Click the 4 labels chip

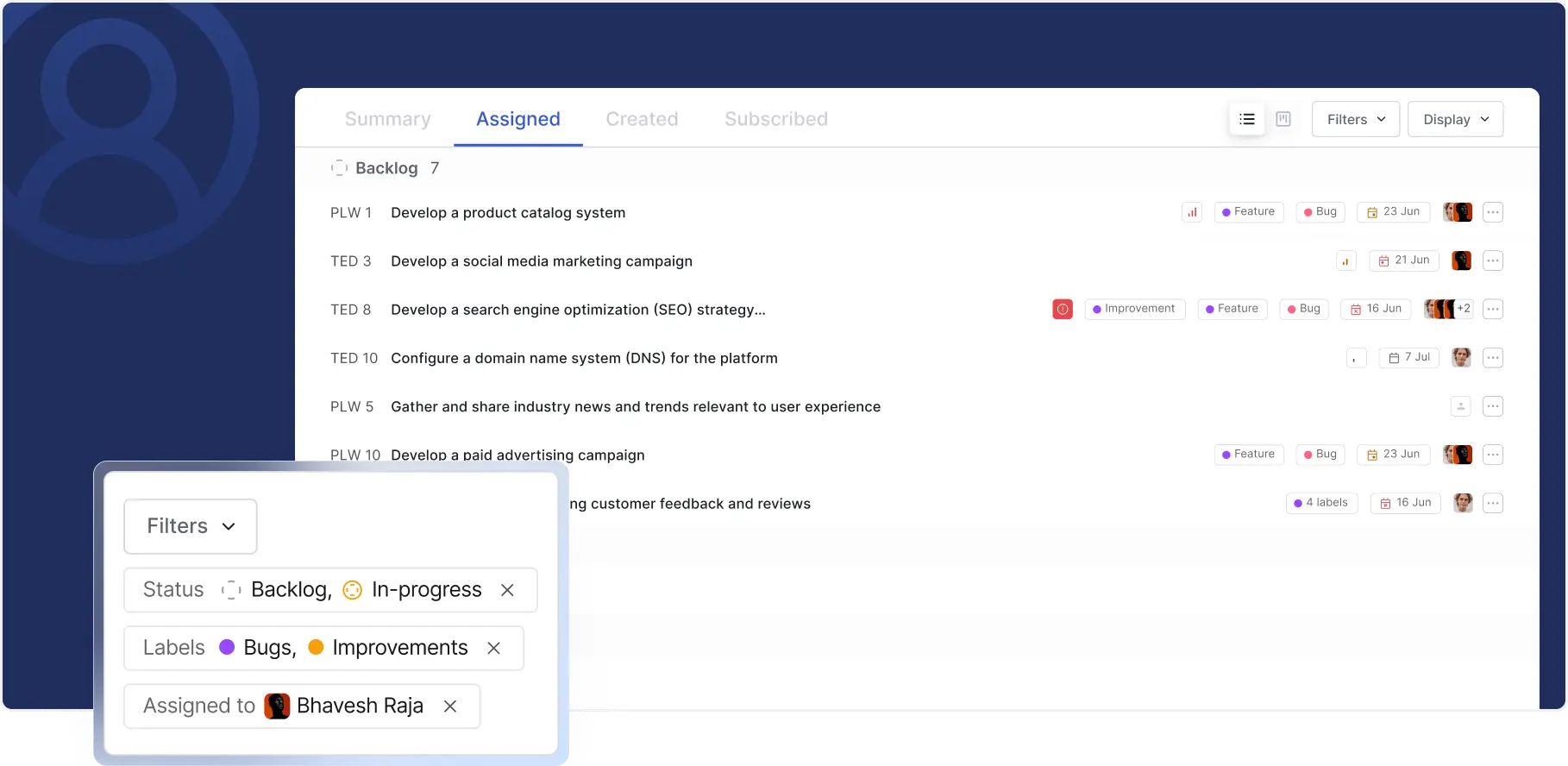click(x=1321, y=503)
